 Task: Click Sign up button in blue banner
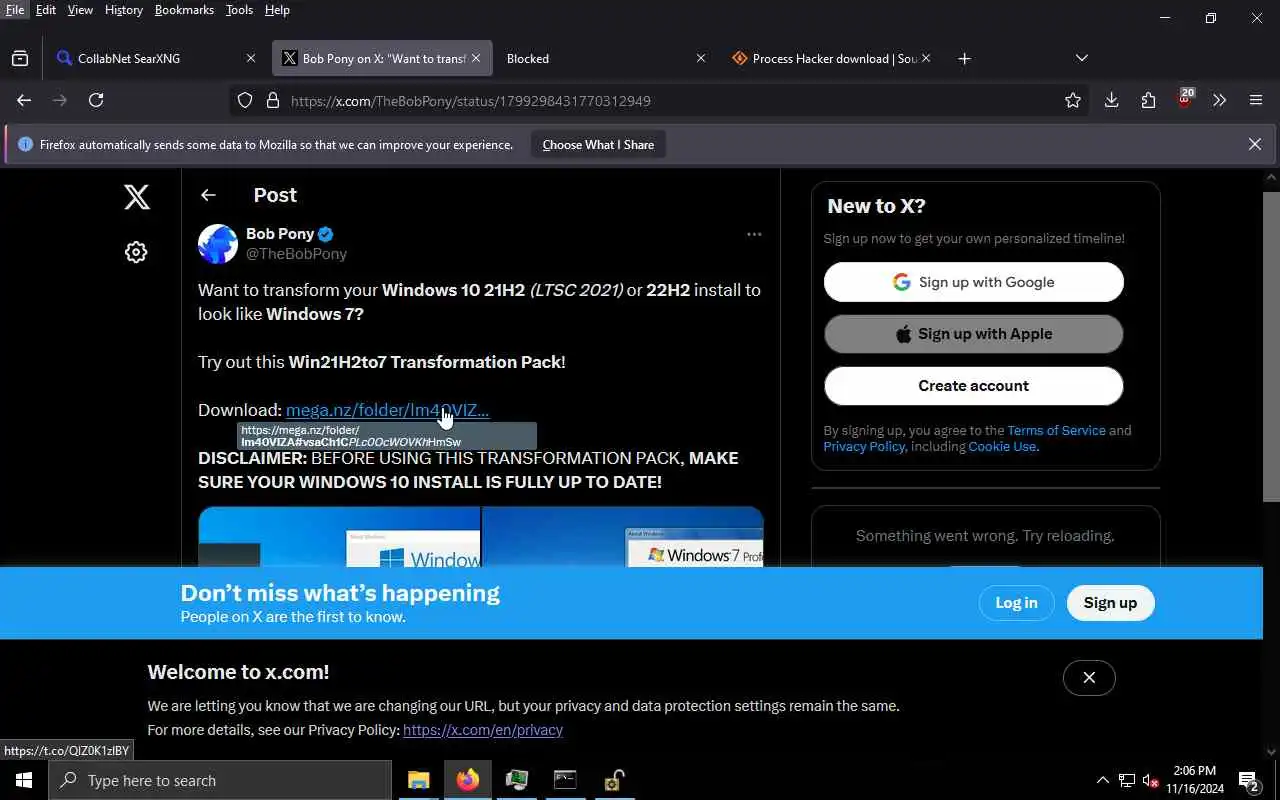[x=1110, y=603]
